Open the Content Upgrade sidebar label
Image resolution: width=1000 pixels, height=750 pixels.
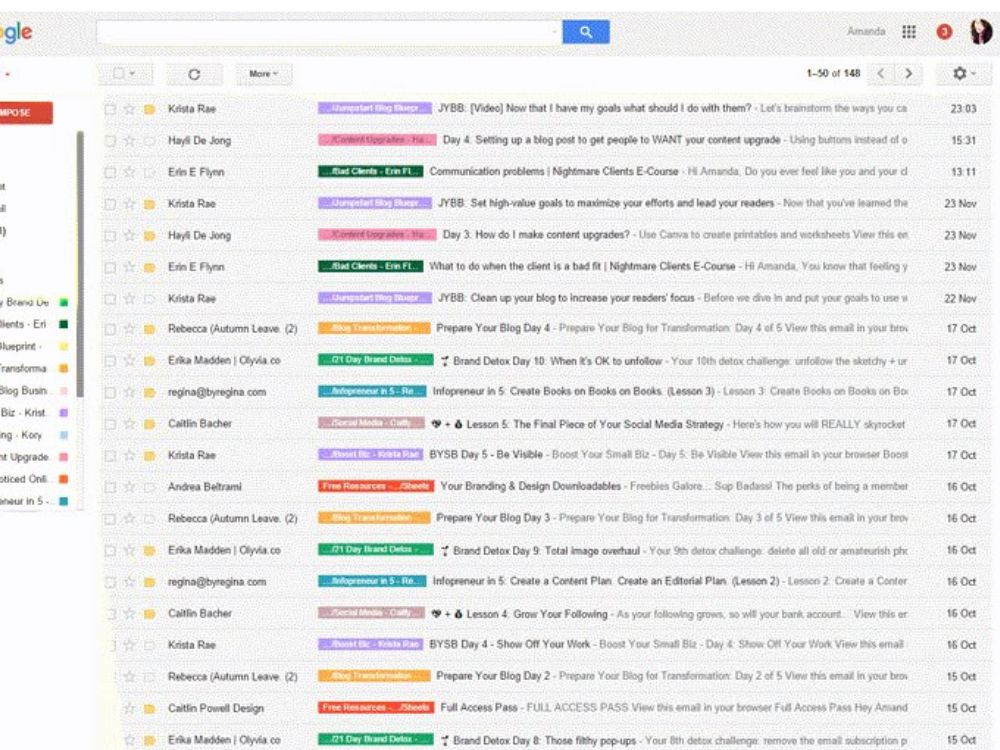(x=25, y=457)
